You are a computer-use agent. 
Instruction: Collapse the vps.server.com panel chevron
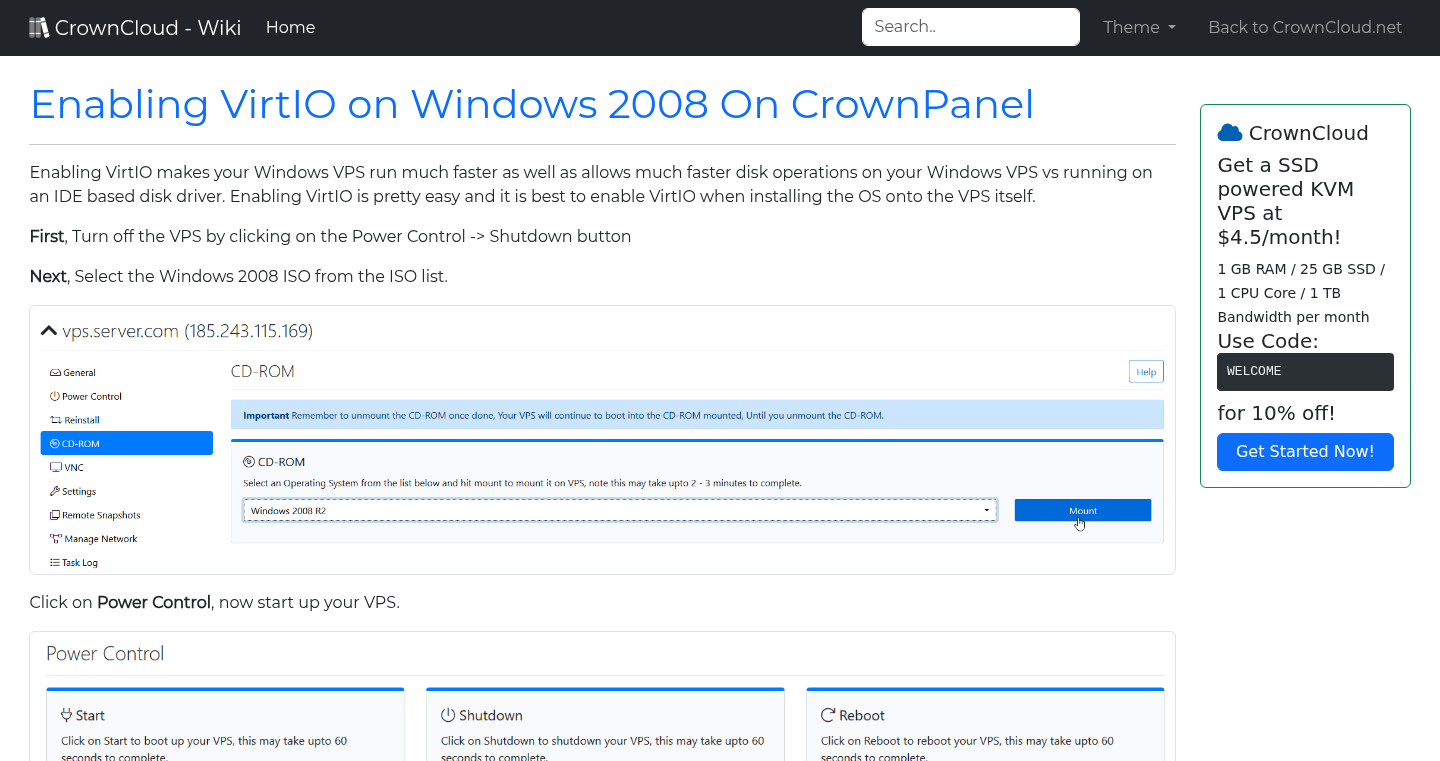(48, 329)
